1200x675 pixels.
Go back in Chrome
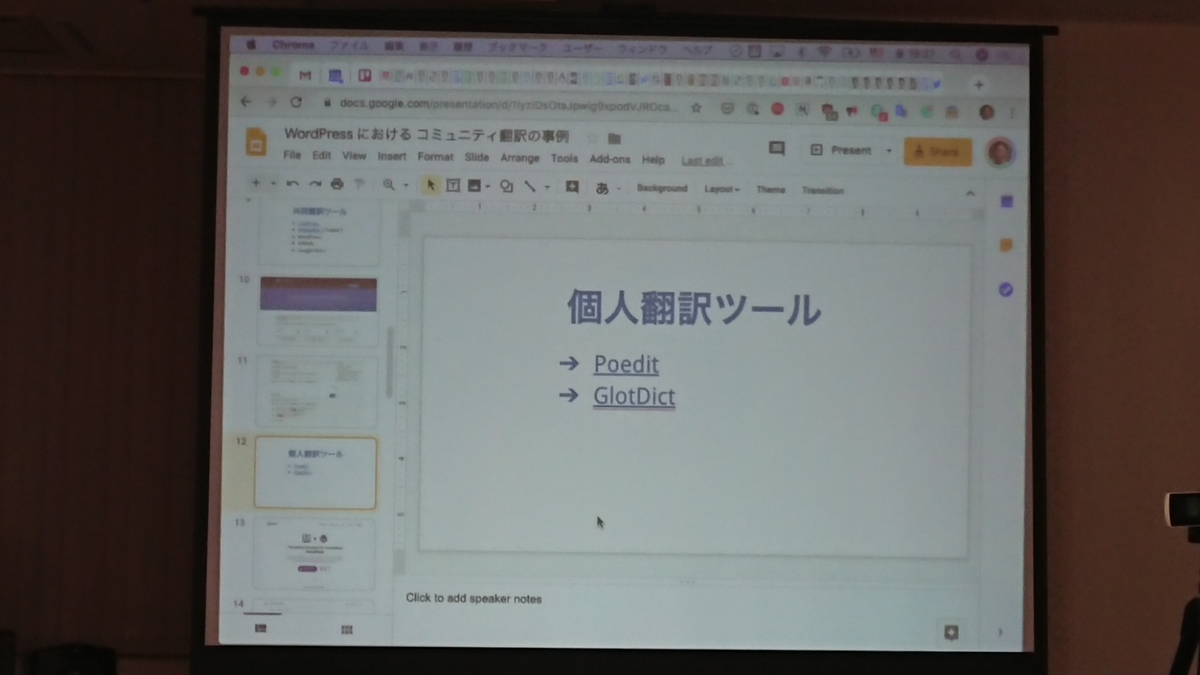click(247, 102)
